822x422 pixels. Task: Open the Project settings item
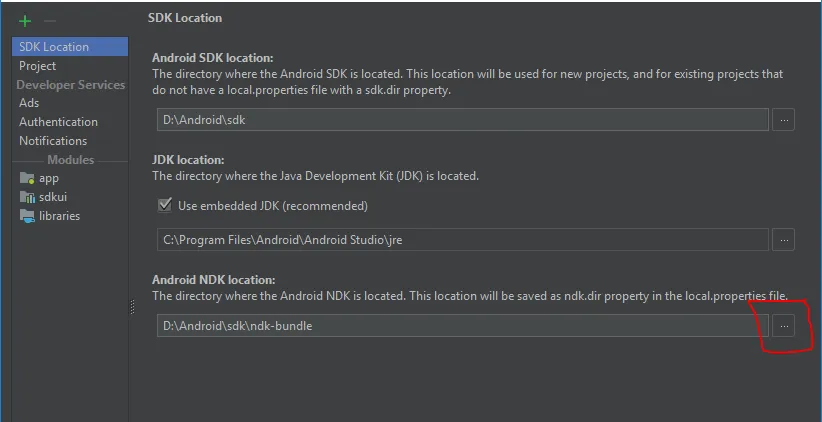(x=38, y=66)
